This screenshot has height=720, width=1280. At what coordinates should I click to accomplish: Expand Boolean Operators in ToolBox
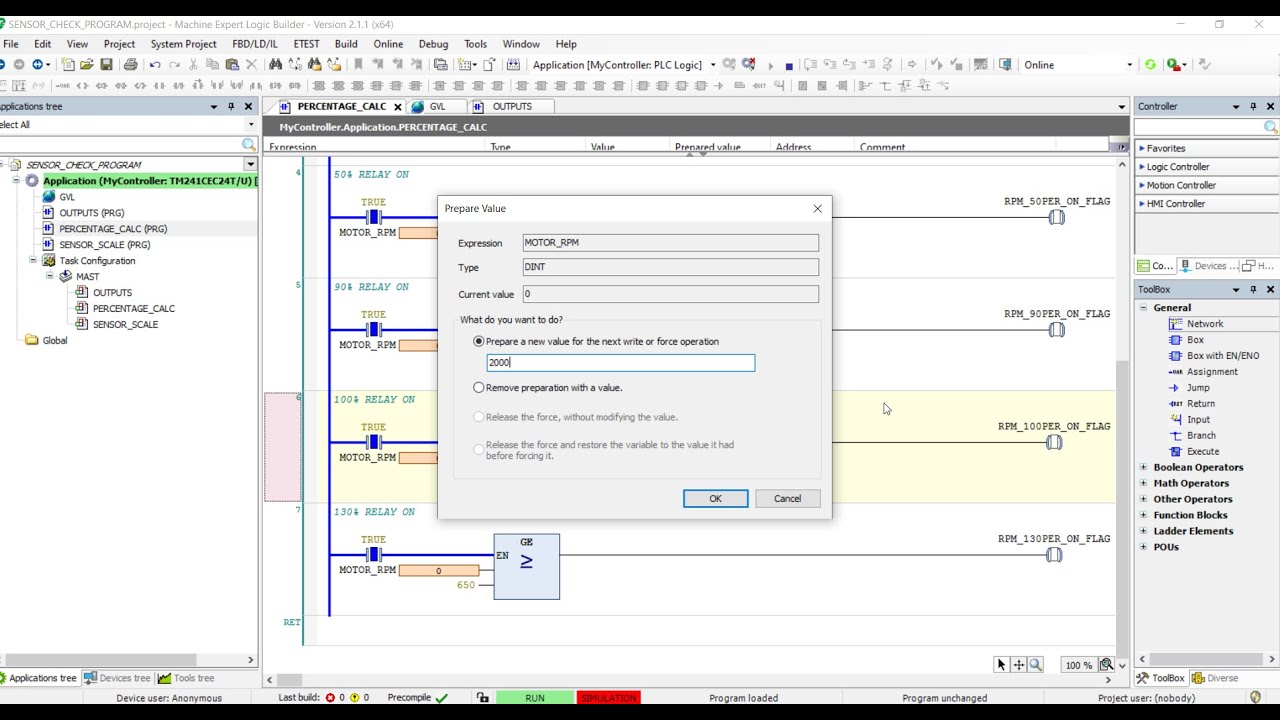(x=1144, y=467)
